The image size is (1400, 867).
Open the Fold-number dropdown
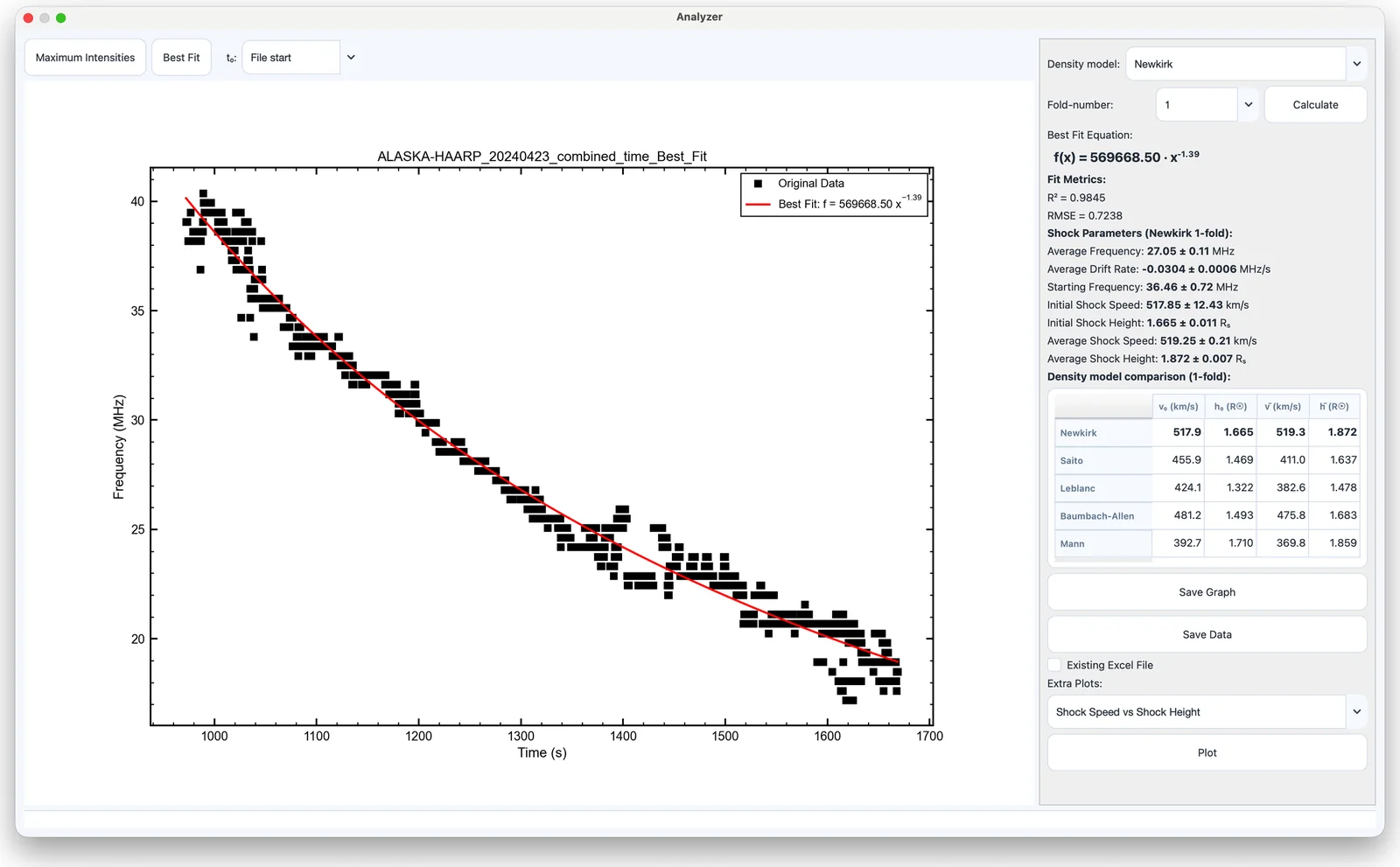click(x=1207, y=105)
